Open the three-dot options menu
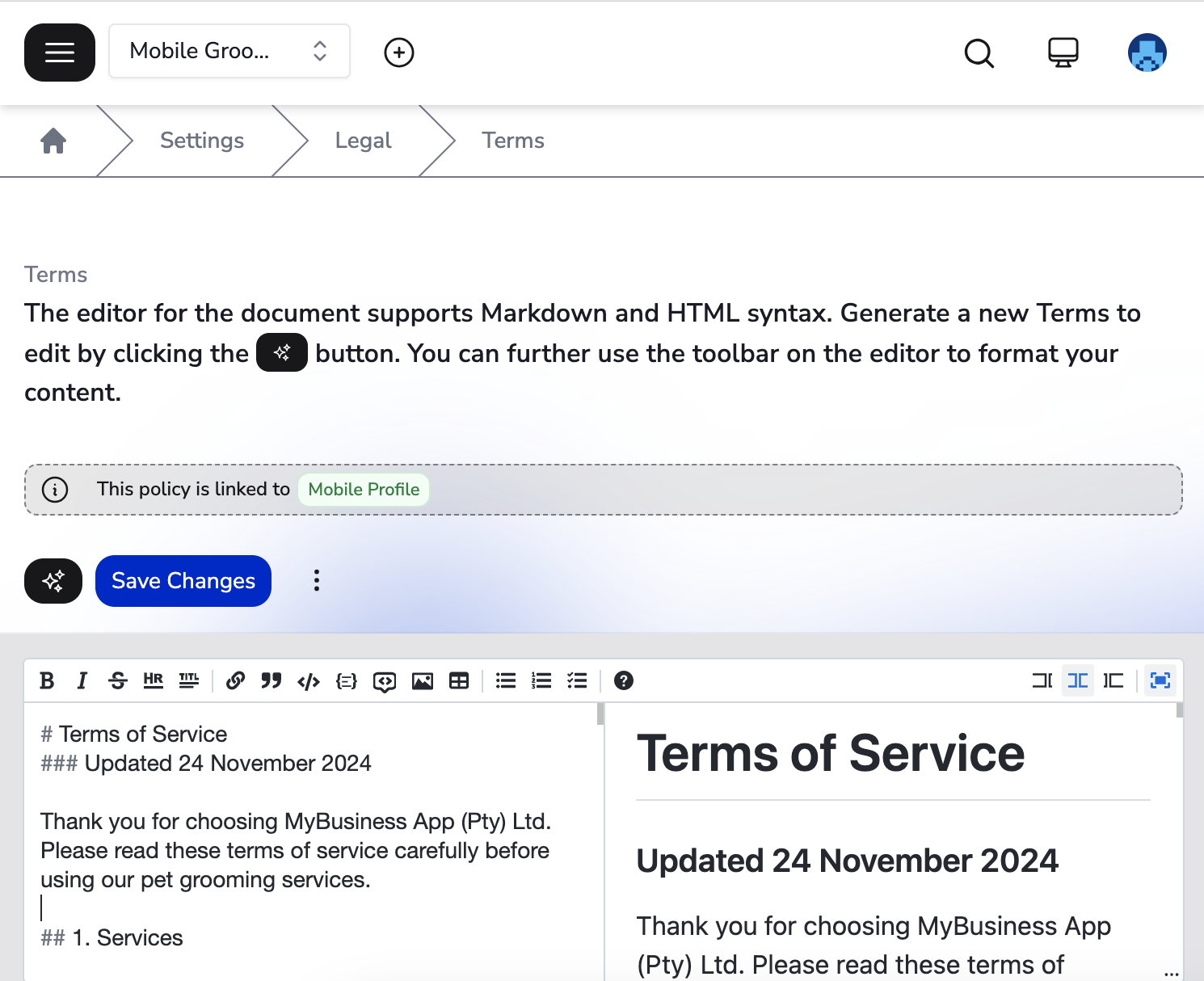The width and height of the screenshot is (1204, 981). click(x=316, y=580)
